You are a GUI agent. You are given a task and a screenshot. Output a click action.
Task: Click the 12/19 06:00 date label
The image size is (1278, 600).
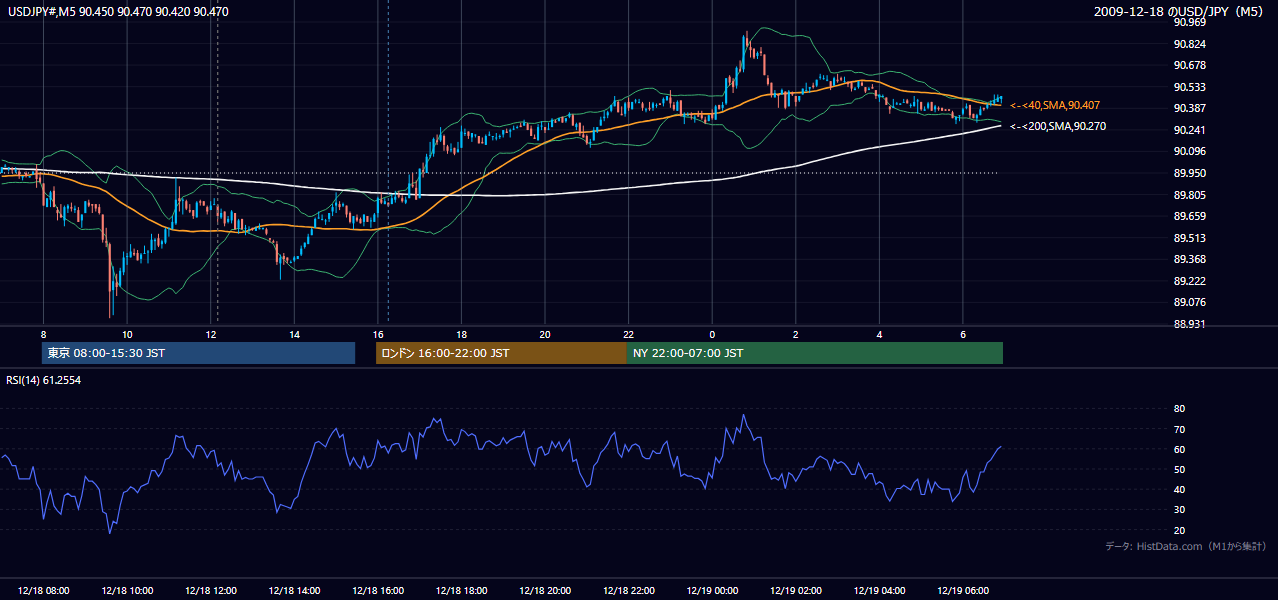tap(963, 591)
